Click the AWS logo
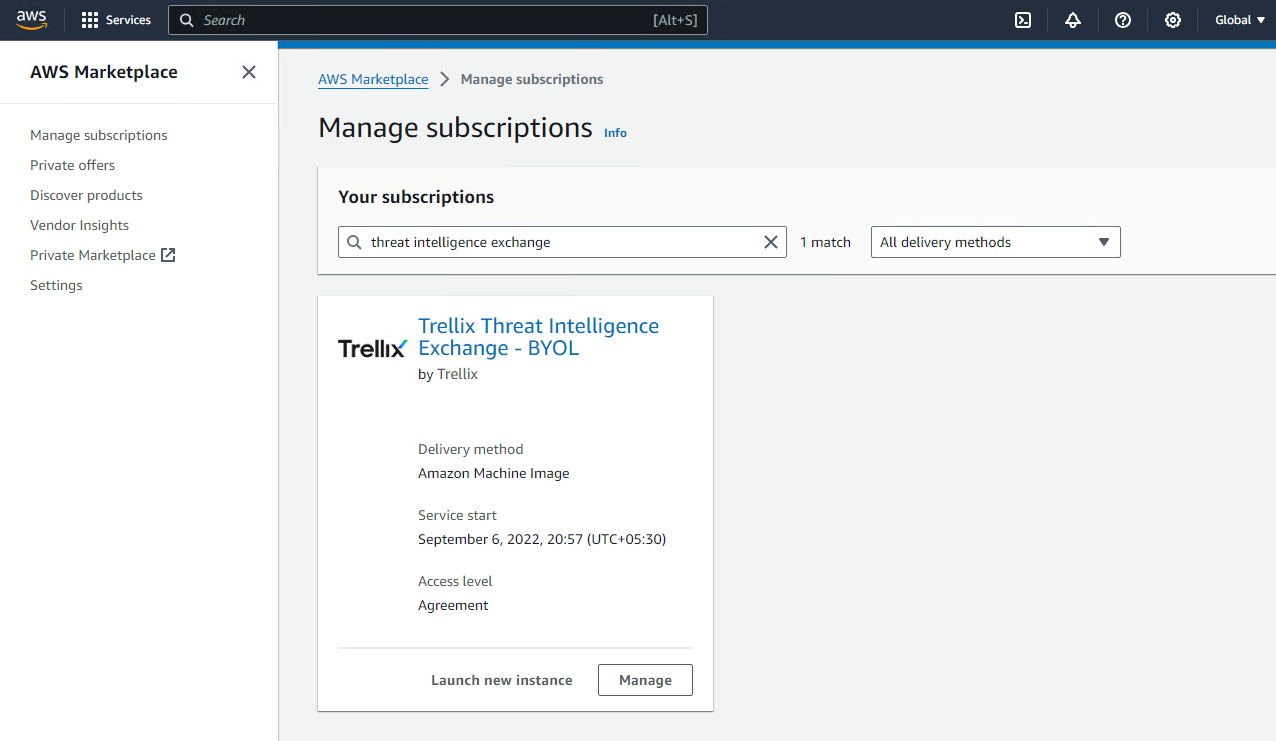Image resolution: width=1276 pixels, height=741 pixels. click(31, 20)
